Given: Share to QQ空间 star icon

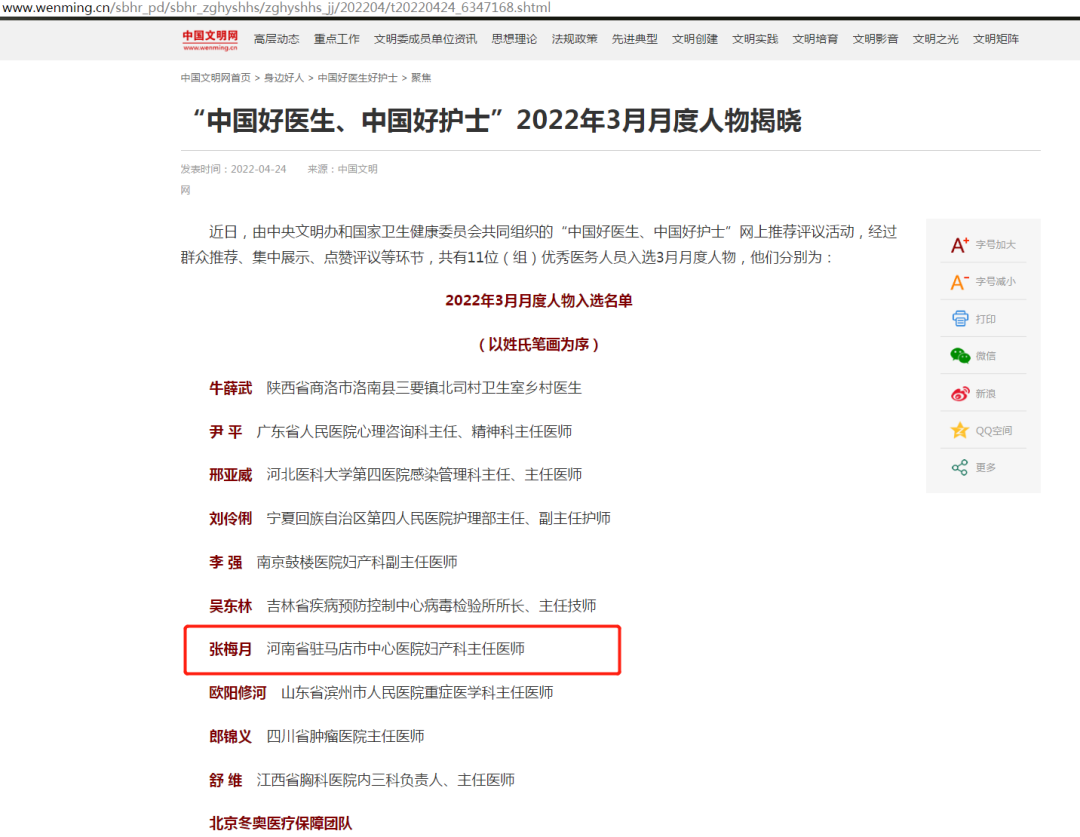Looking at the screenshot, I should [960, 431].
